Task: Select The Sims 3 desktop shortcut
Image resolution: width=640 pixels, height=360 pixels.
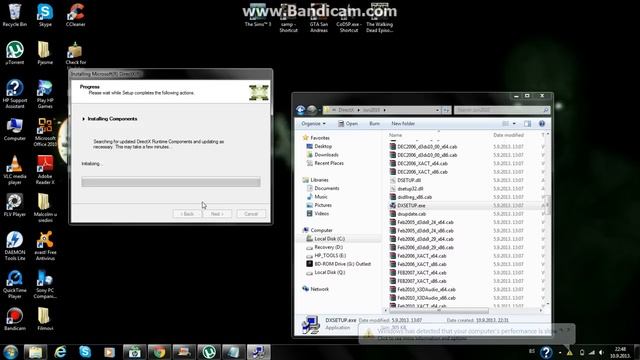Action: click(x=258, y=16)
